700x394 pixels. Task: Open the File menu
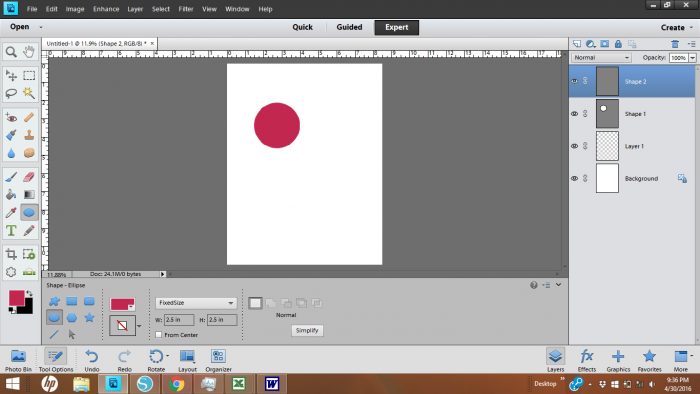(32, 9)
